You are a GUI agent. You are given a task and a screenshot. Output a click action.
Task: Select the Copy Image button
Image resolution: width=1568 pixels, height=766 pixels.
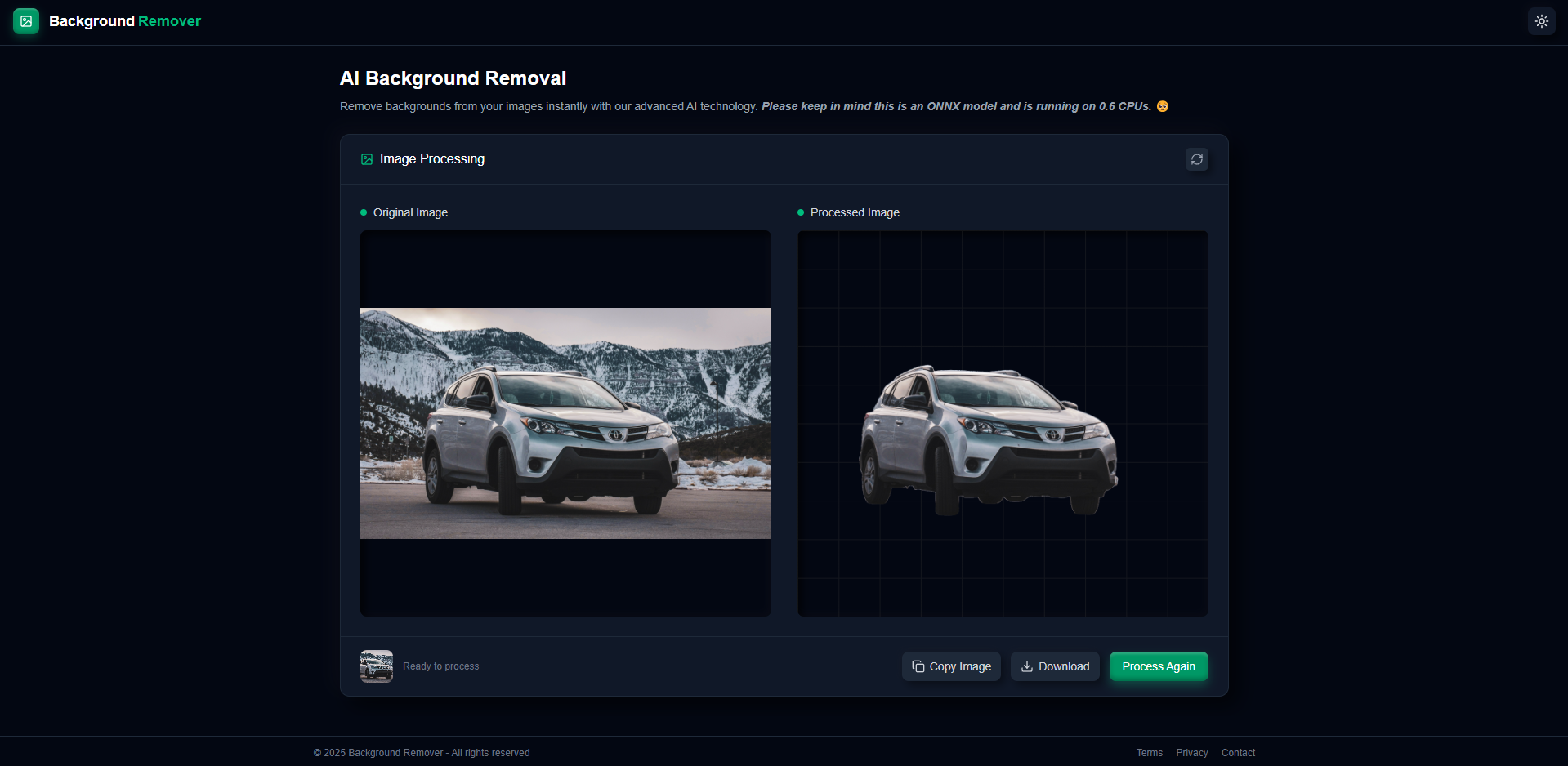coord(950,666)
